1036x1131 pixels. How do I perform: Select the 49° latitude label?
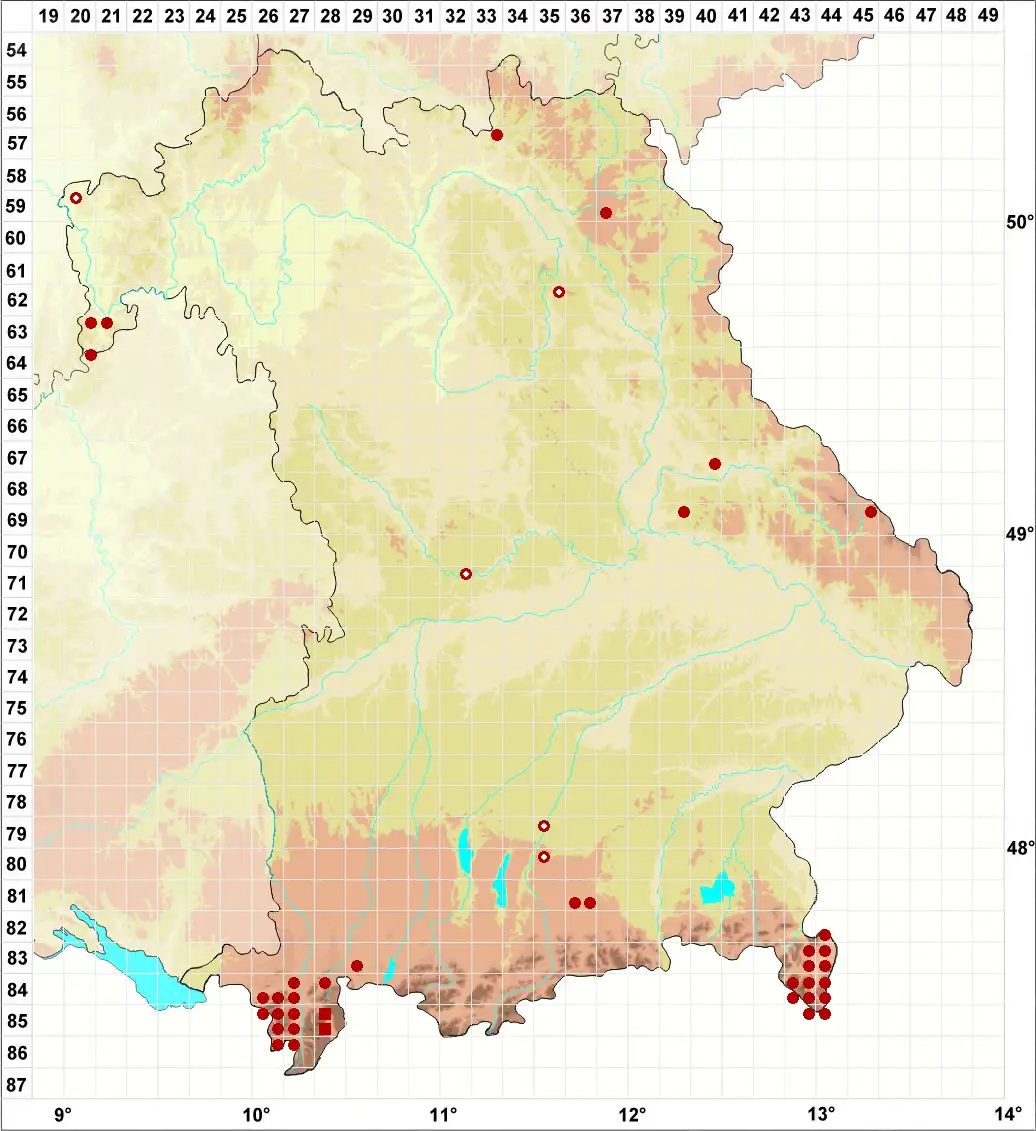(1020, 534)
